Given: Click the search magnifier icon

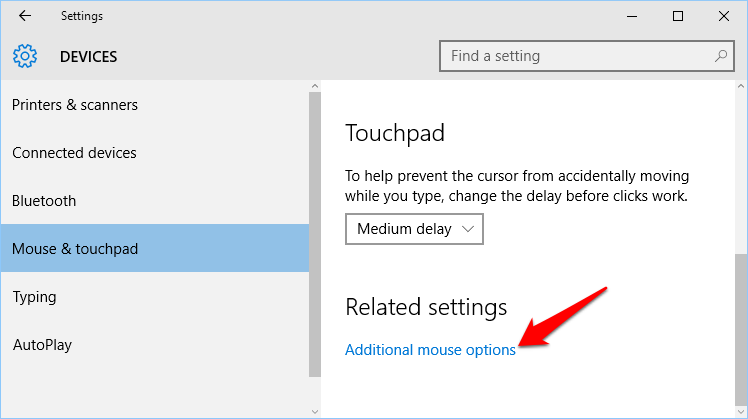Looking at the screenshot, I should coord(721,56).
